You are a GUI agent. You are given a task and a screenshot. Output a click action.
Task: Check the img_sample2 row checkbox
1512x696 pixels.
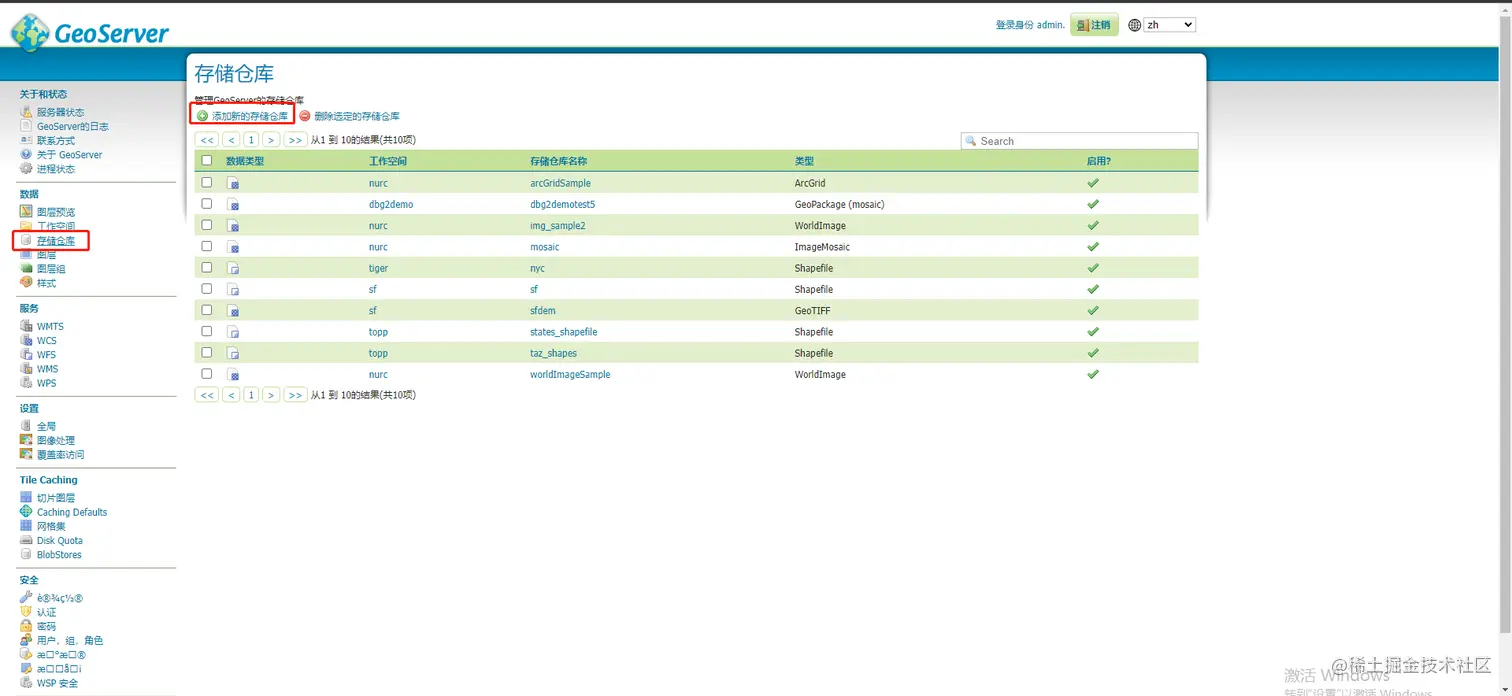[x=207, y=225]
